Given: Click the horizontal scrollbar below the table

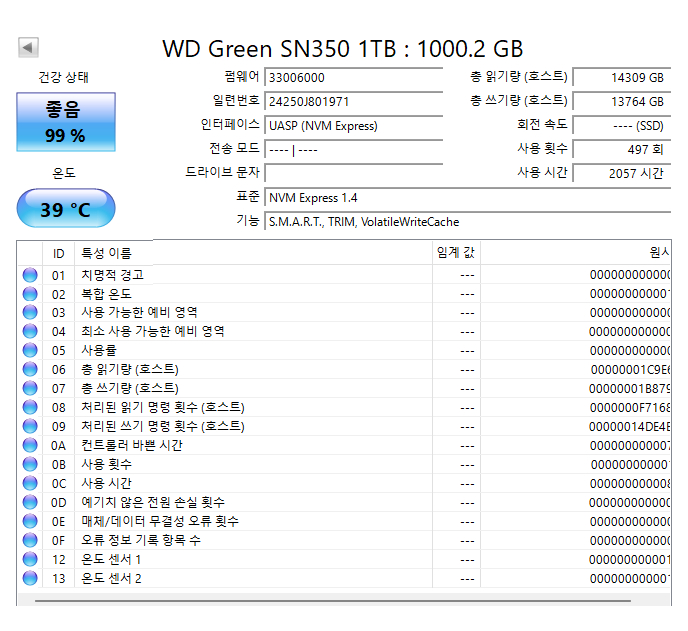Looking at the screenshot, I should [x=333, y=600].
